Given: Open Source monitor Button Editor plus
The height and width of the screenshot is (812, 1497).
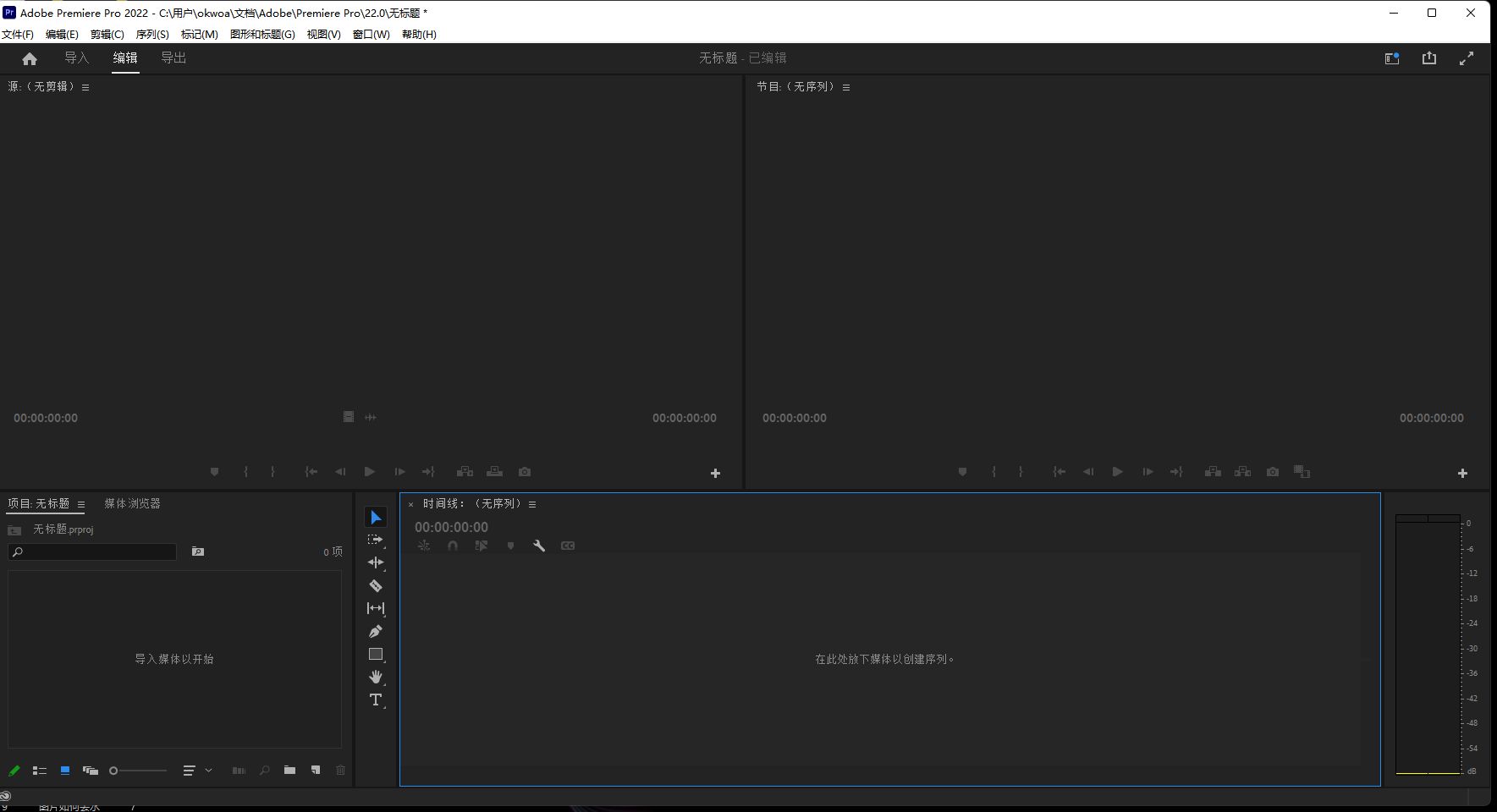Looking at the screenshot, I should 715,474.
